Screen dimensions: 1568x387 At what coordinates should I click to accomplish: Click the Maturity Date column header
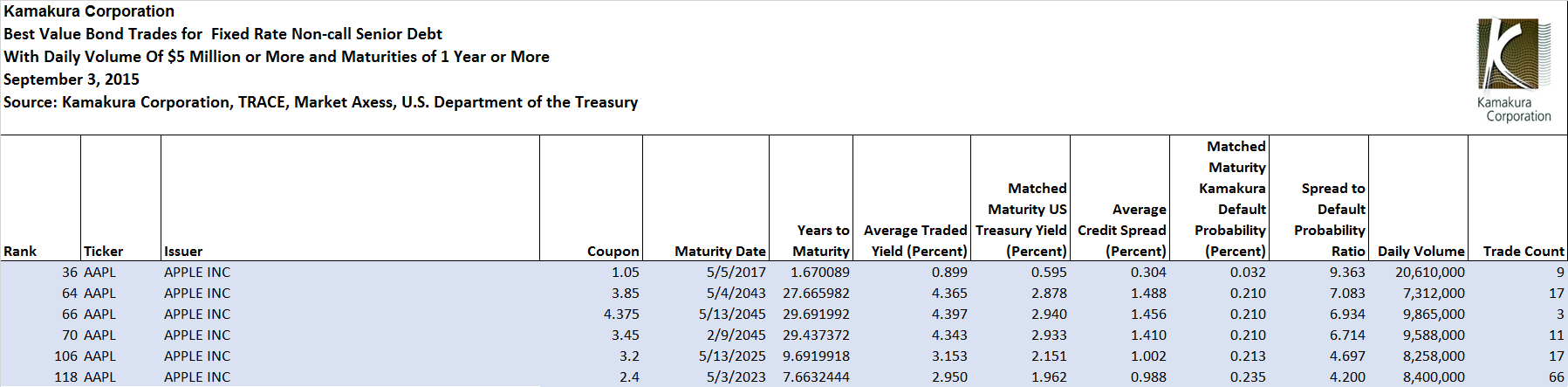click(719, 252)
